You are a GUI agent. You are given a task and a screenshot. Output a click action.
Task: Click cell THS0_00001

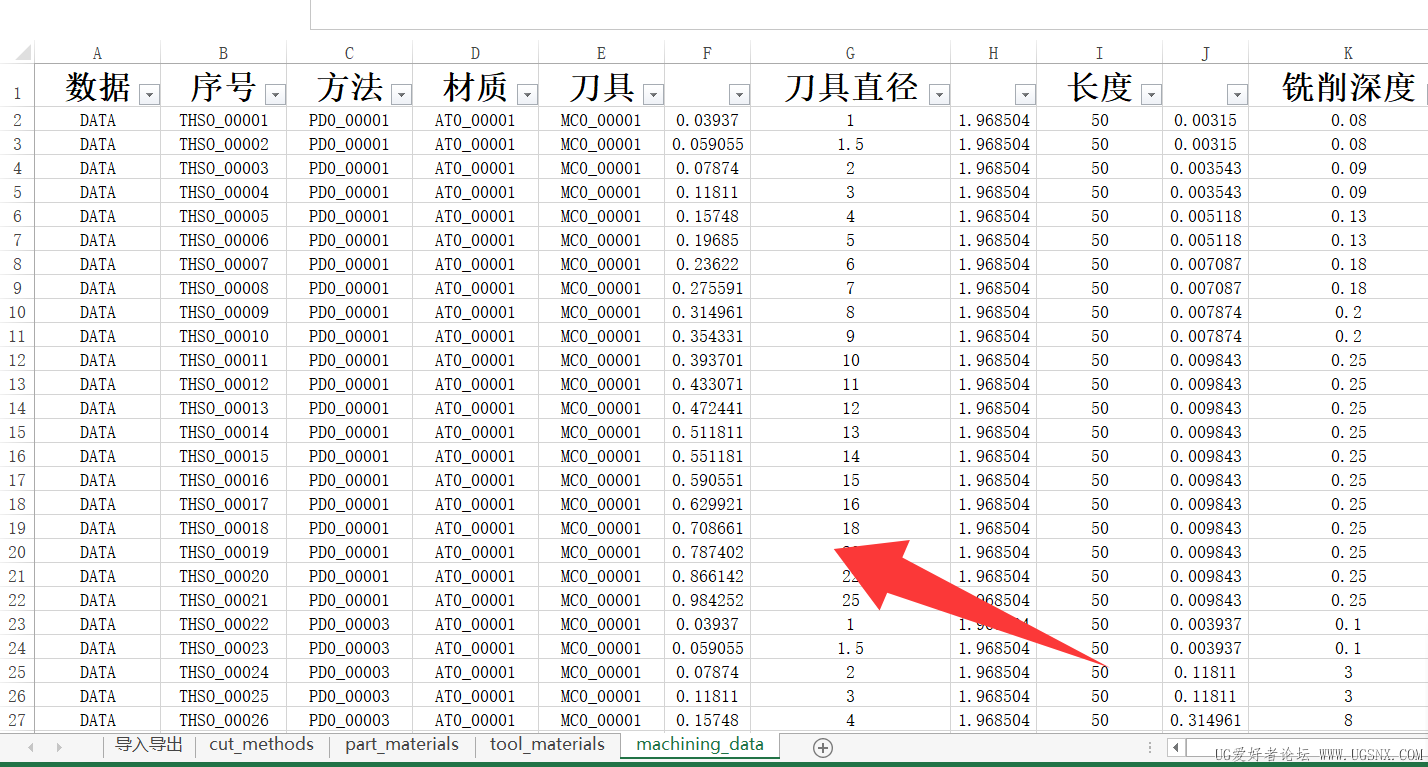[223, 120]
